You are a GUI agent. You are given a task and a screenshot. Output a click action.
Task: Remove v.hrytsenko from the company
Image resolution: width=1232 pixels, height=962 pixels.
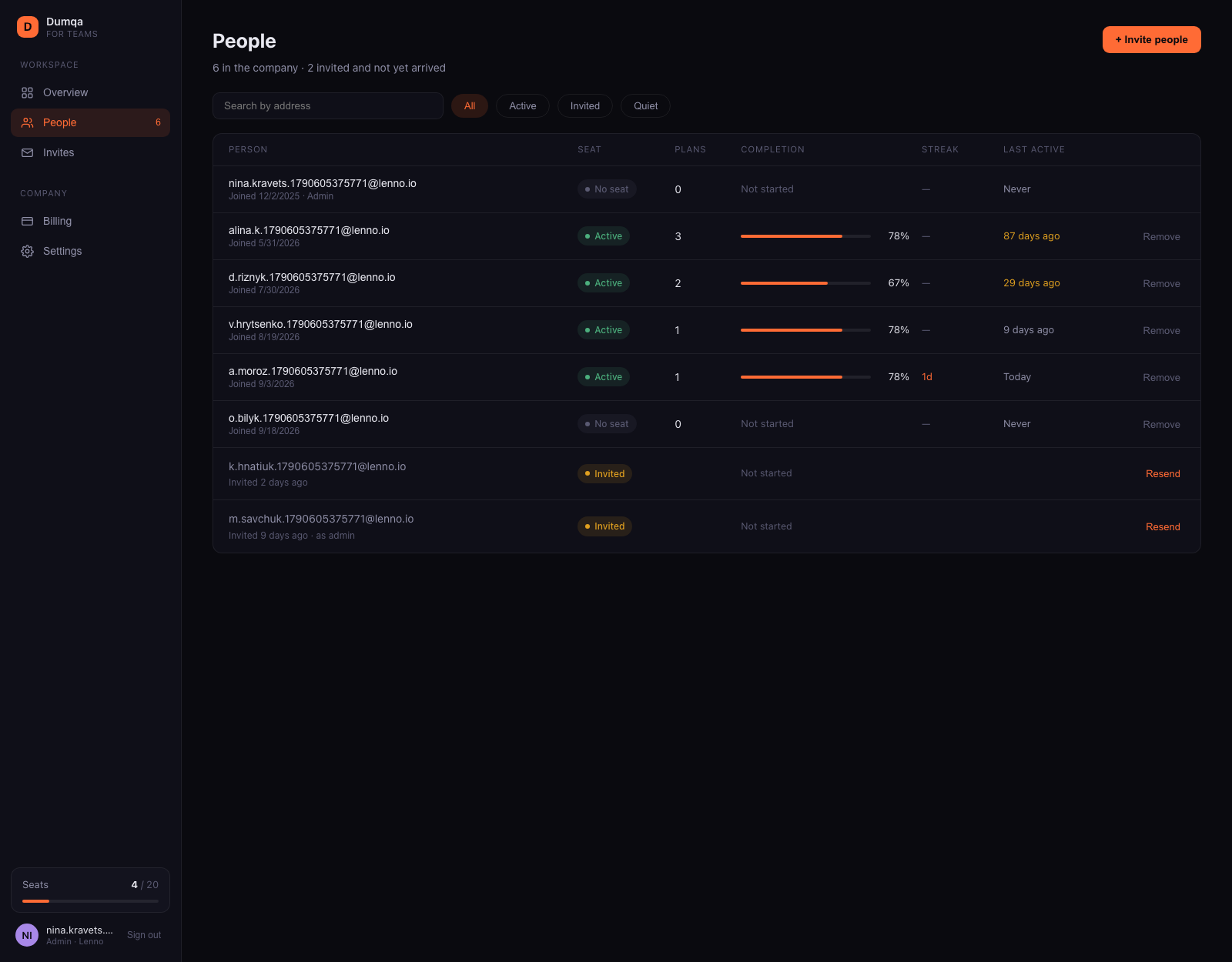(x=1161, y=331)
